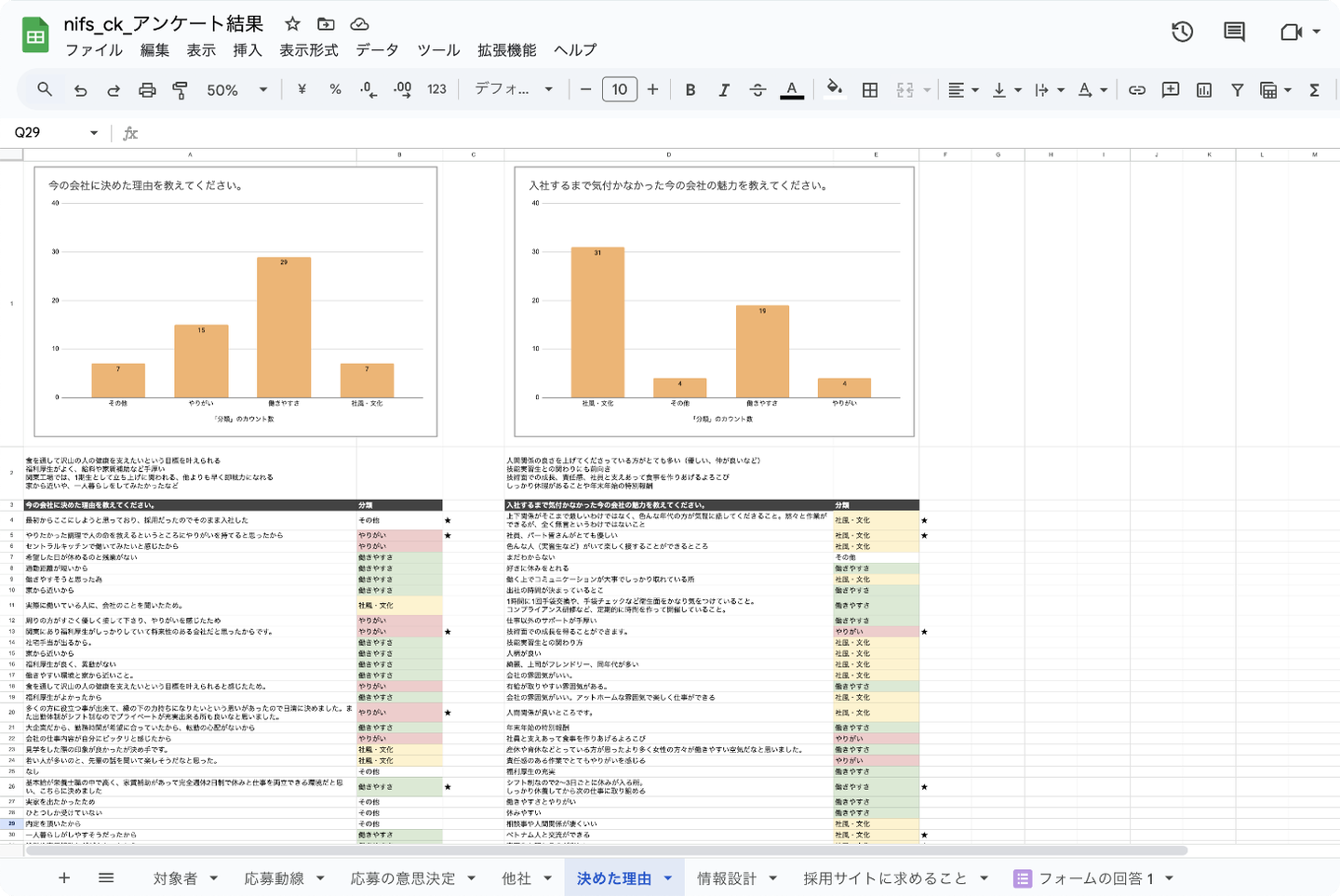Open the データ menu
Image resolution: width=1340 pixels, height=896 pixels.
pos(377,50)
